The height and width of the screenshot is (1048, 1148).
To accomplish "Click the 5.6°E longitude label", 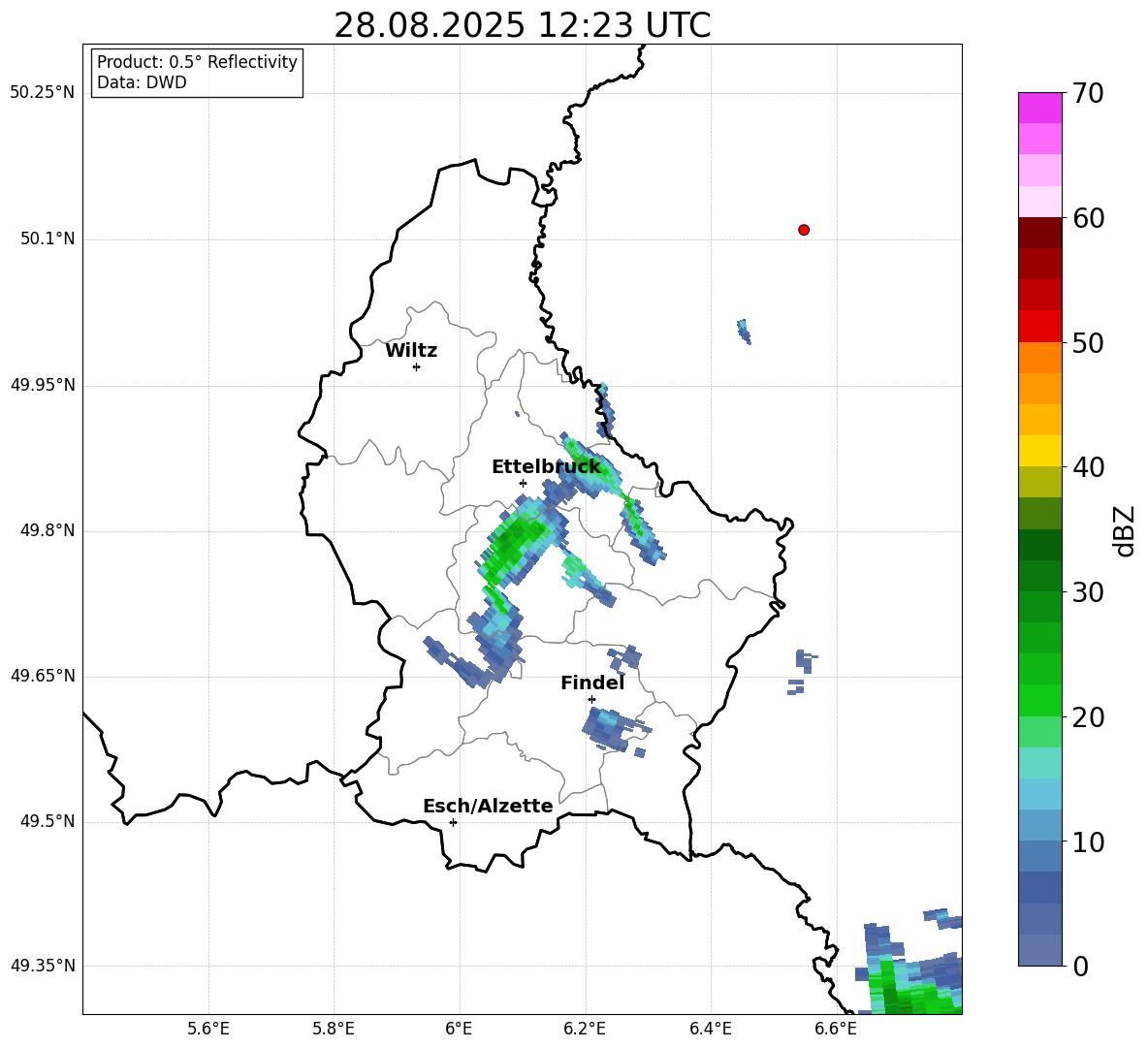I will coord(208,1029).
